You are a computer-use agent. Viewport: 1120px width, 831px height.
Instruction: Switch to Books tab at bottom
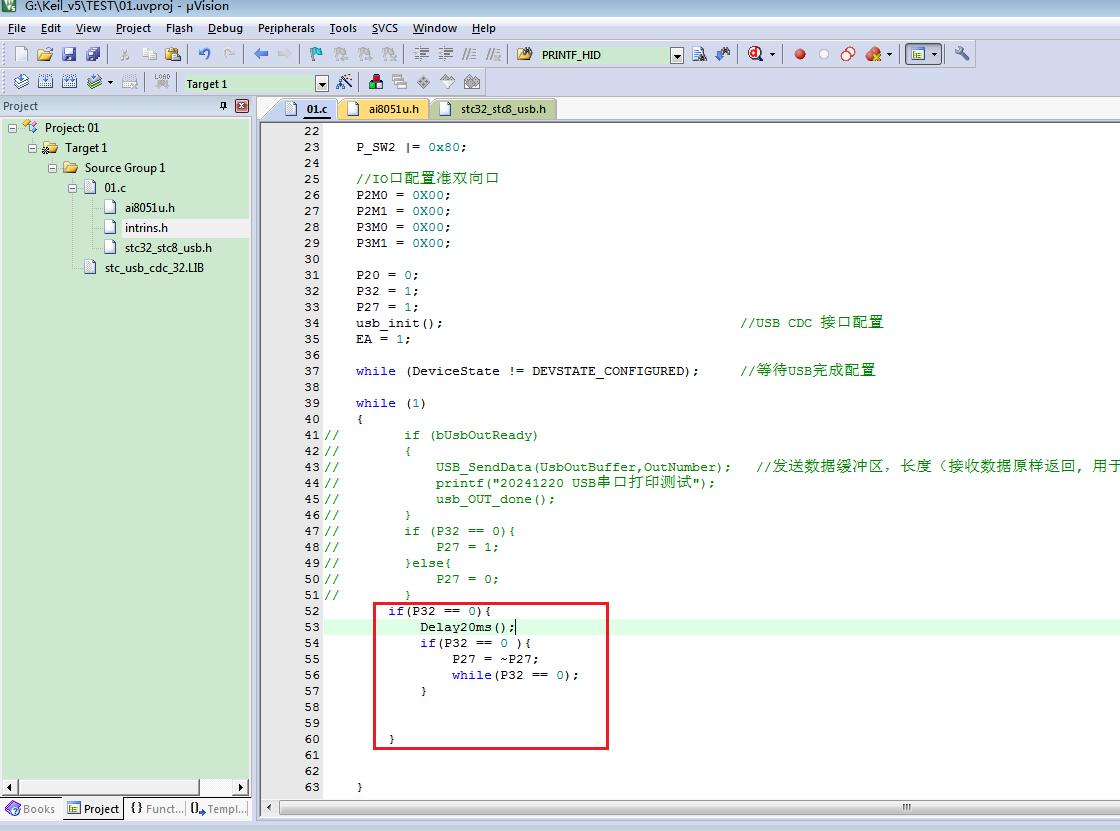[x=31, y=808]
